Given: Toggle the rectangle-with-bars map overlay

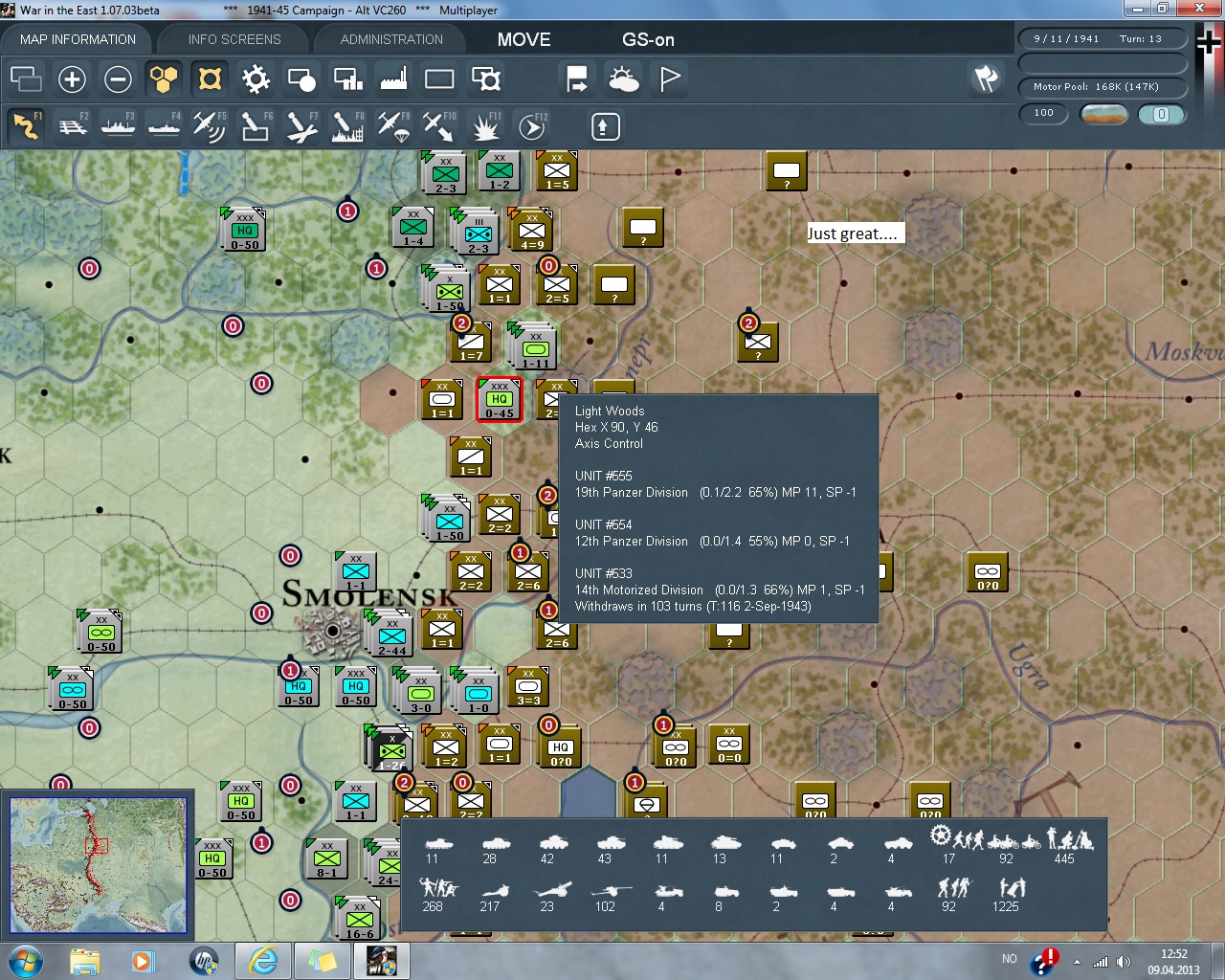Looking at the screenshot, I should [x=347, y=78].
